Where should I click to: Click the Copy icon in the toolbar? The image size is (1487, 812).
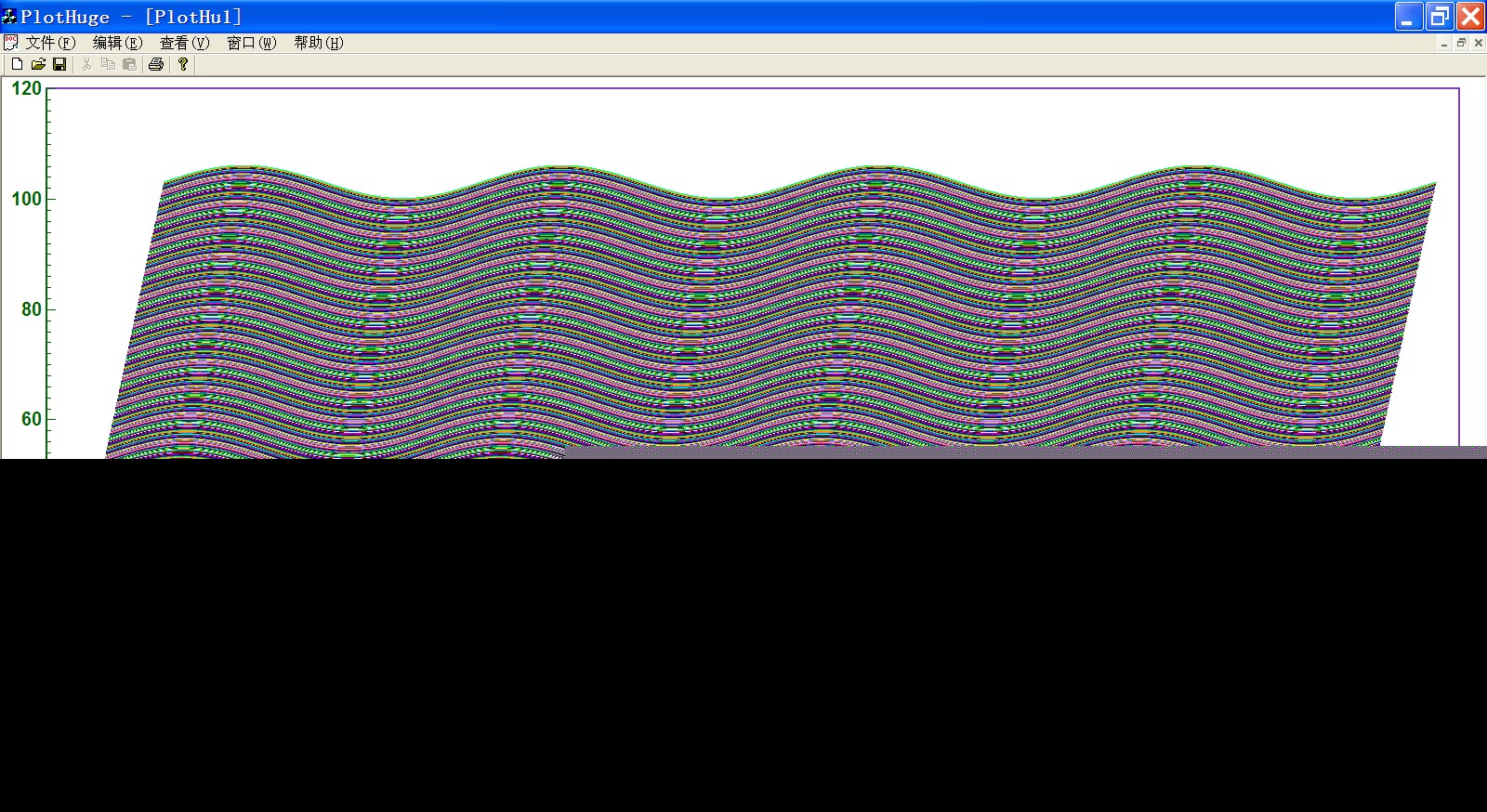(x=108, y=64)
